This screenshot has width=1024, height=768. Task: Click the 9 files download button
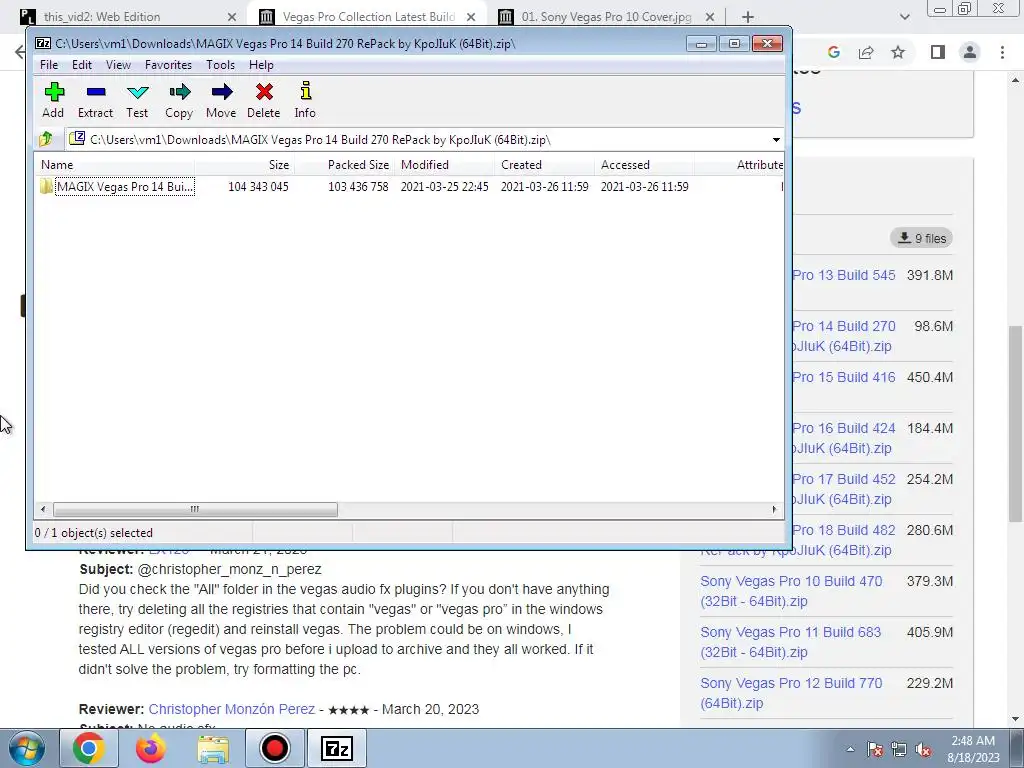[921, 238]
